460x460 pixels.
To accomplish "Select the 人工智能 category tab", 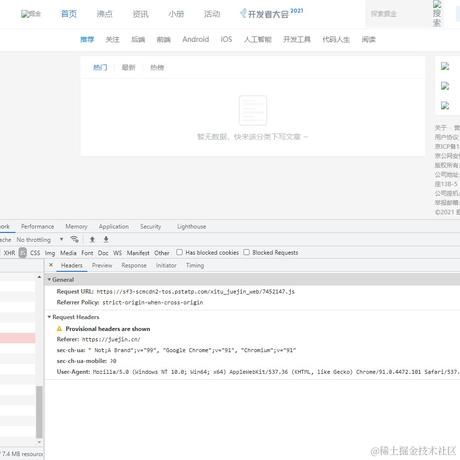I will click(x=258, y=40).
